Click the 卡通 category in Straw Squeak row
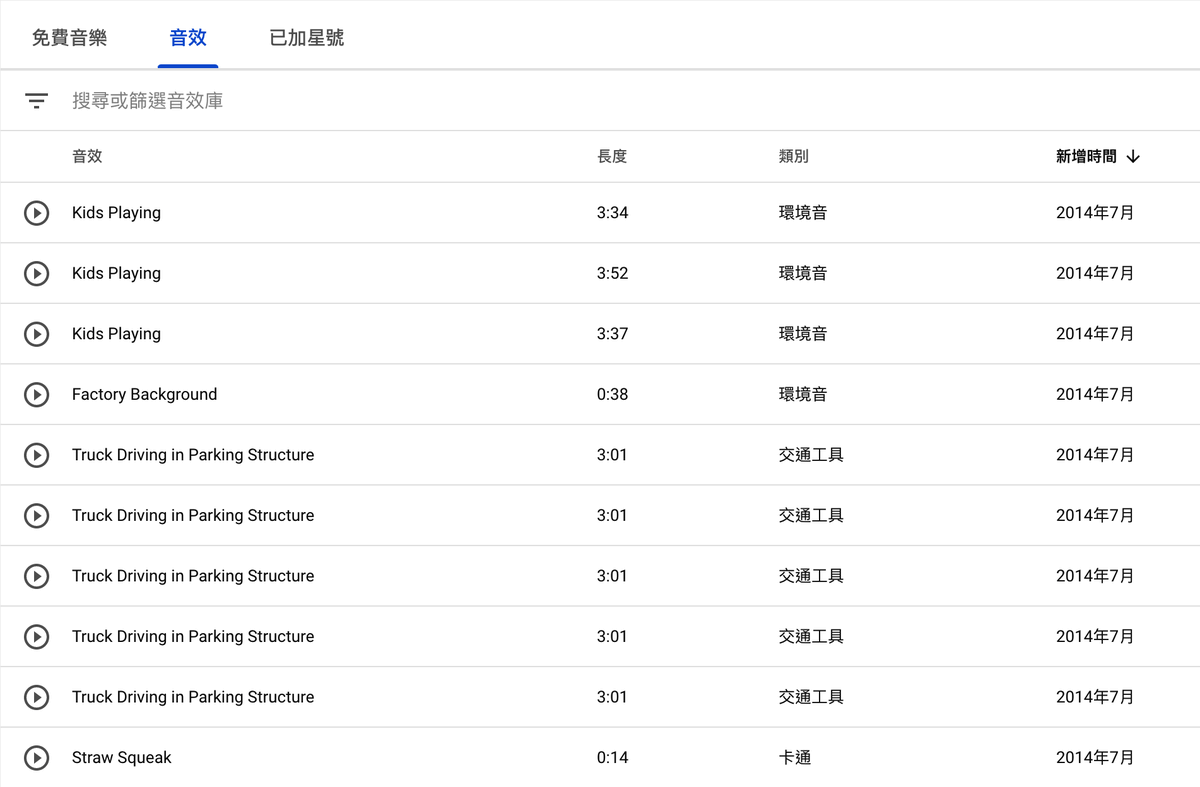The height and width of the screenshot is (787, 1200). pos(795,758)
